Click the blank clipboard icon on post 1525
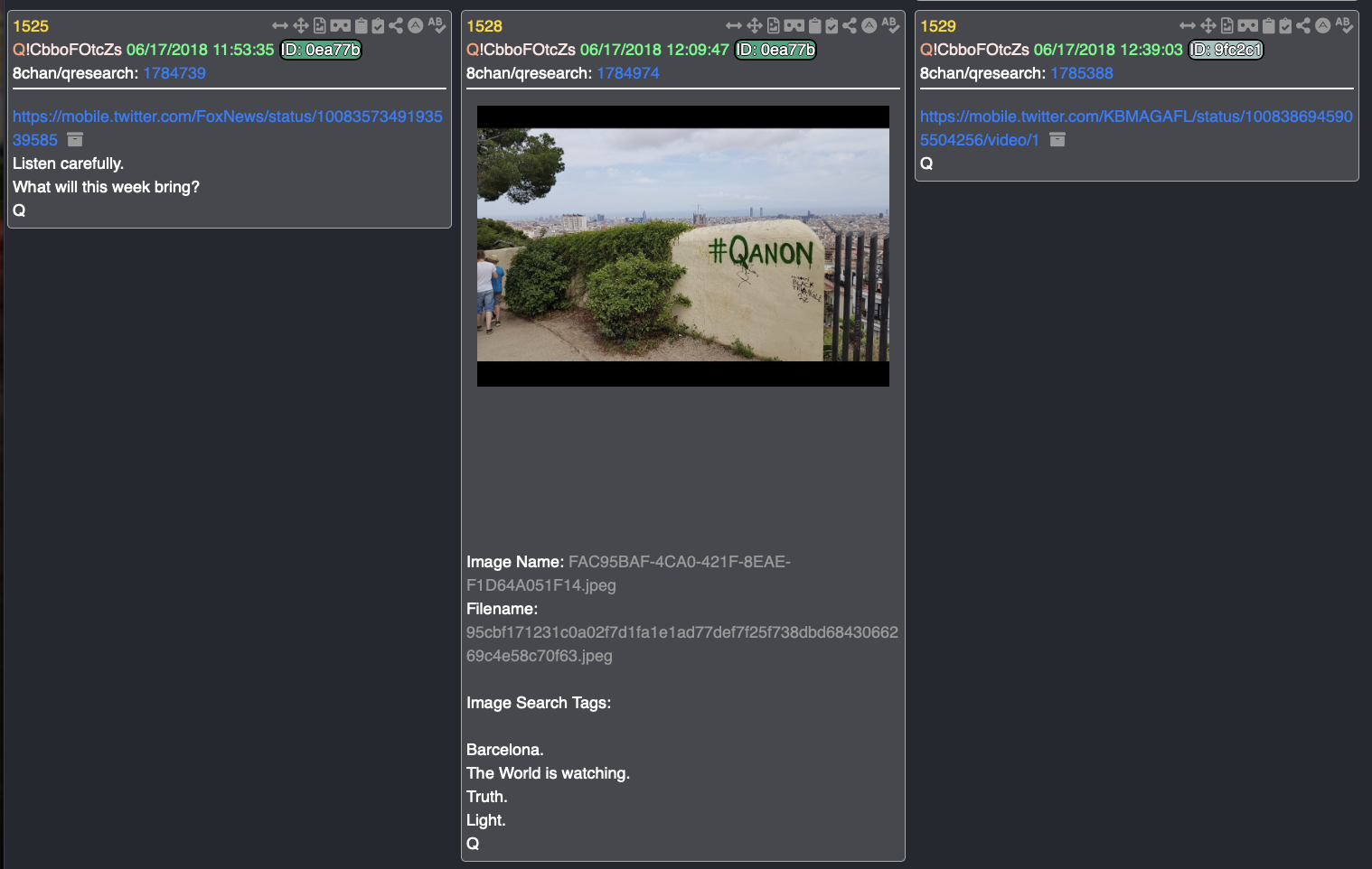 click(x=362, y=26)
